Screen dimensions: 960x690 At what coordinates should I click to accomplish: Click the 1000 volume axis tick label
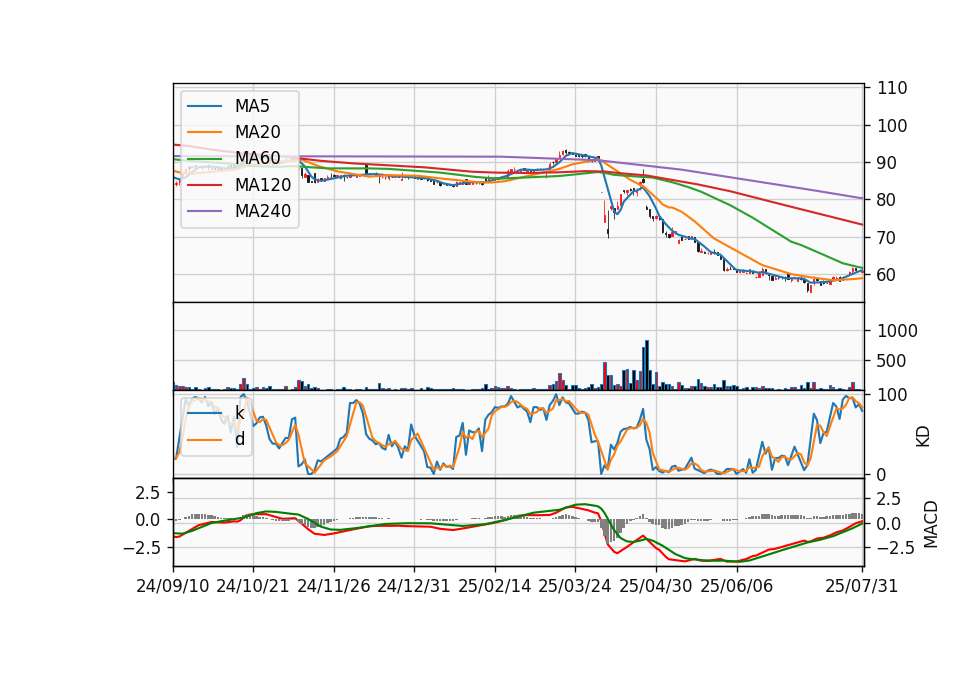point(898,331)
